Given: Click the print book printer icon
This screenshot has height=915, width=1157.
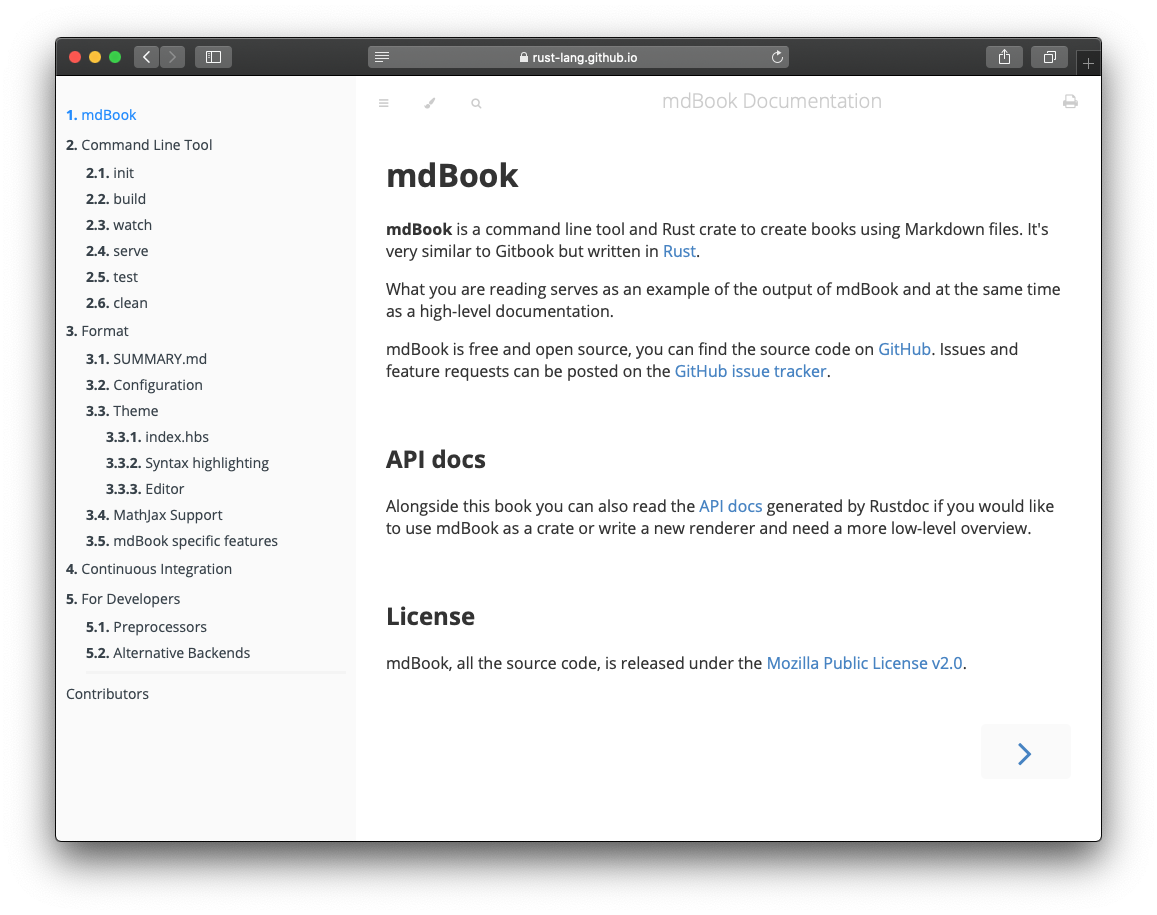Looking at the screenshot, I should click(x=1070, y=102).
